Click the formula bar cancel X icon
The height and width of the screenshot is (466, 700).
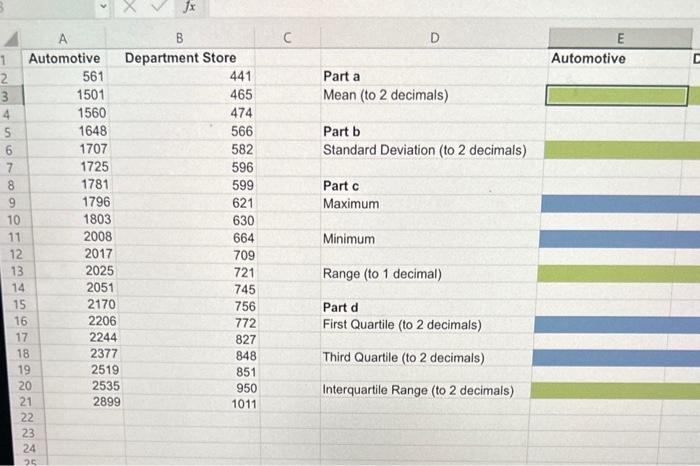[129, 6]
